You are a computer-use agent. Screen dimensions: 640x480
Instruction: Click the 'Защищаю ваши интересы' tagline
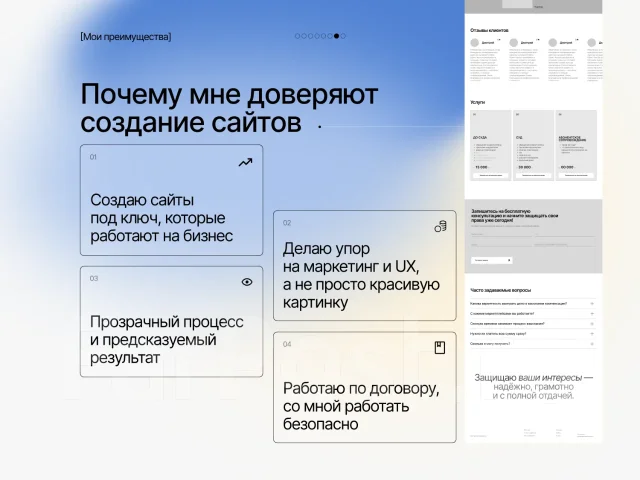tap(533, 387)
